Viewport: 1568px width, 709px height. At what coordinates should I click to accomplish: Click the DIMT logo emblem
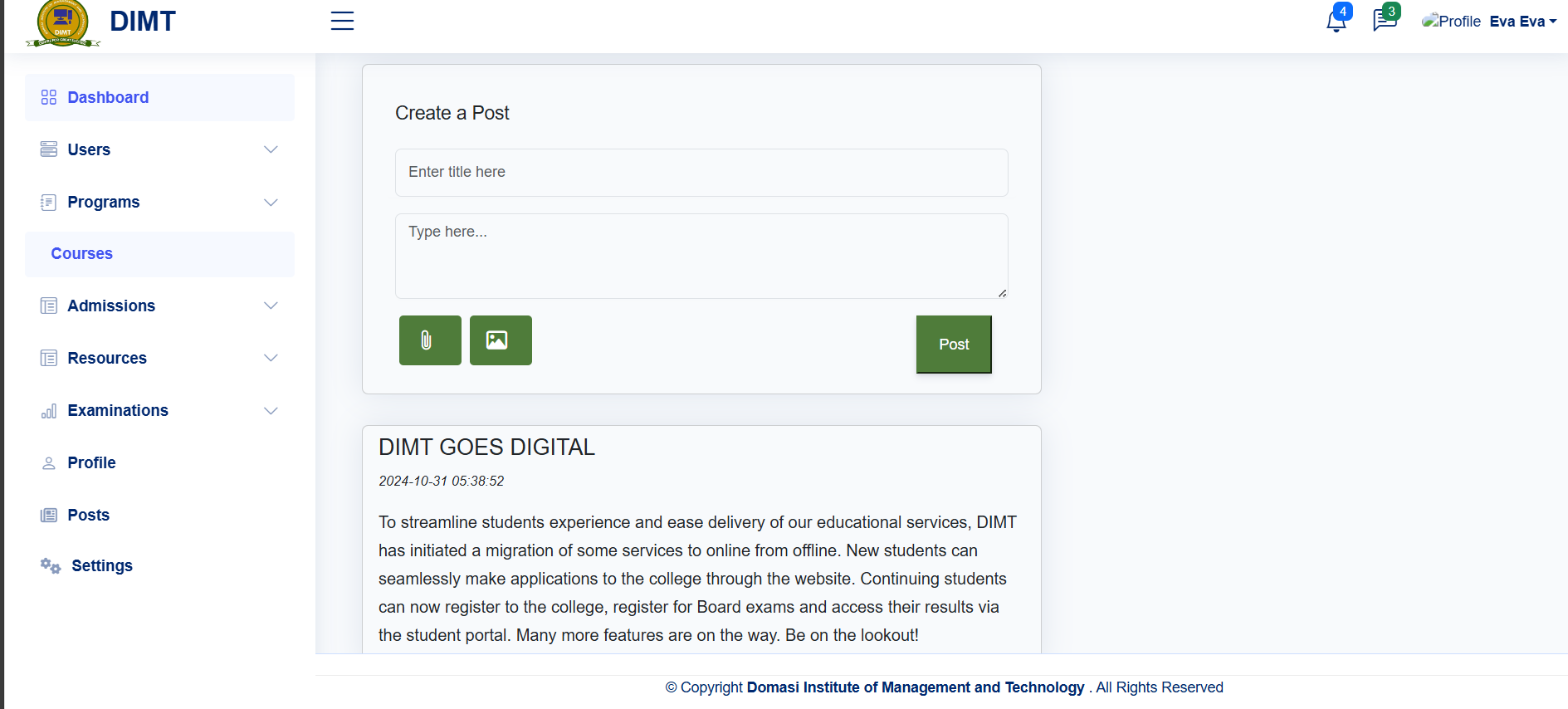pyautogui.click(x=63, y=23)
